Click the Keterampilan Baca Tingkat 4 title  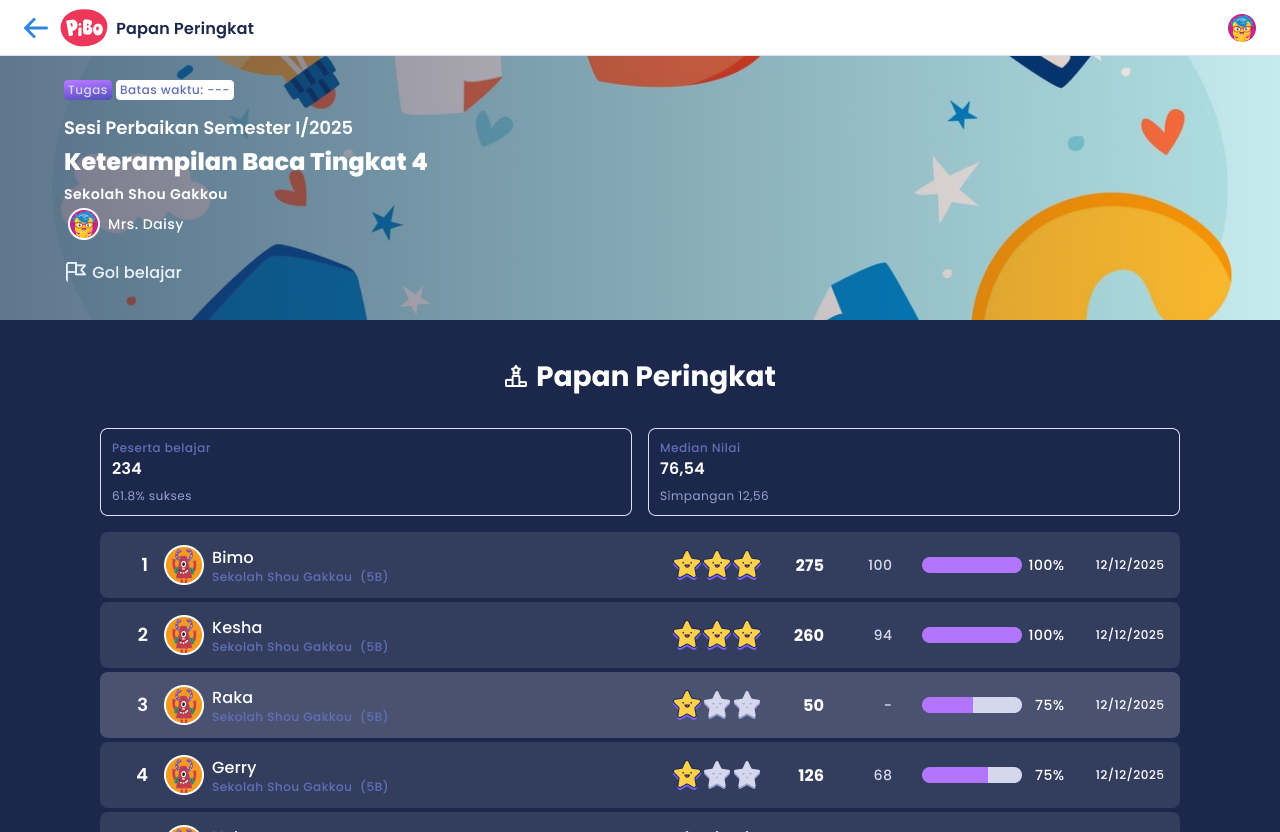pos(246,161)
